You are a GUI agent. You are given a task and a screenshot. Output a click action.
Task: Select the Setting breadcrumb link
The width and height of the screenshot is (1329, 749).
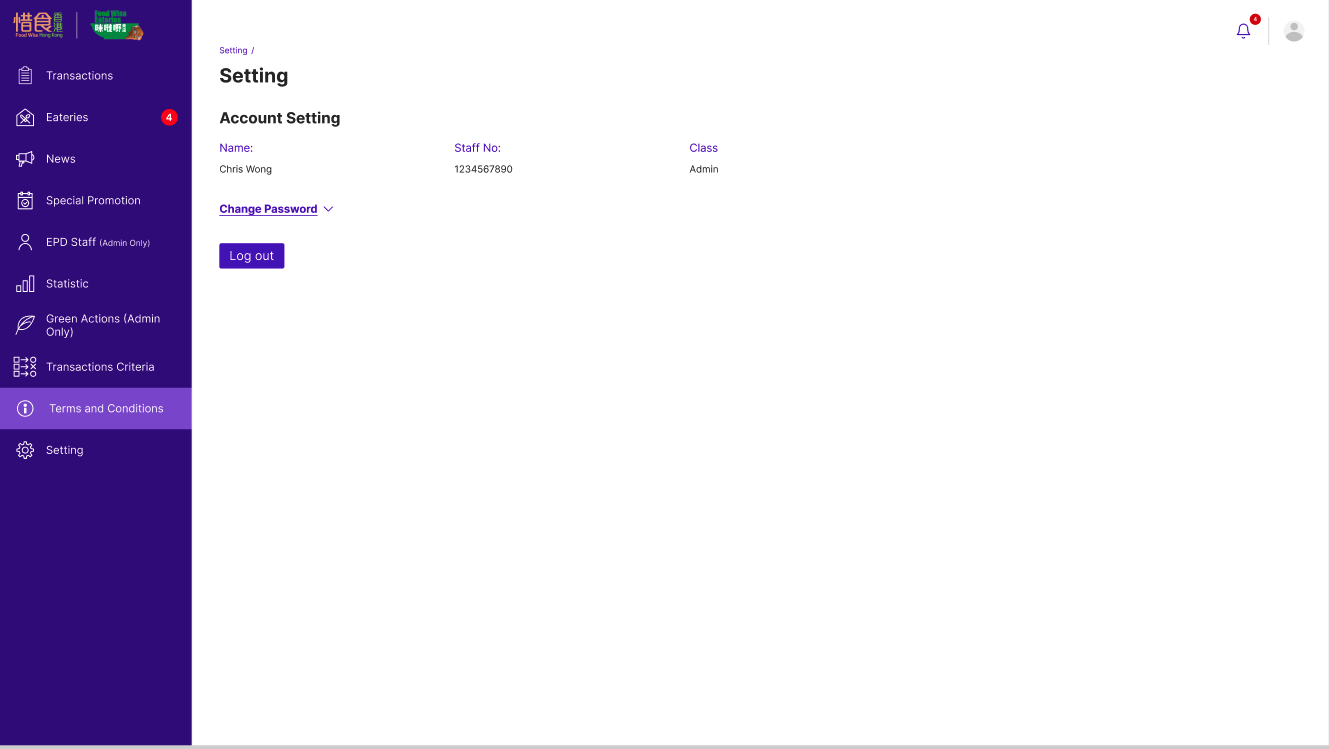point(233,50)
